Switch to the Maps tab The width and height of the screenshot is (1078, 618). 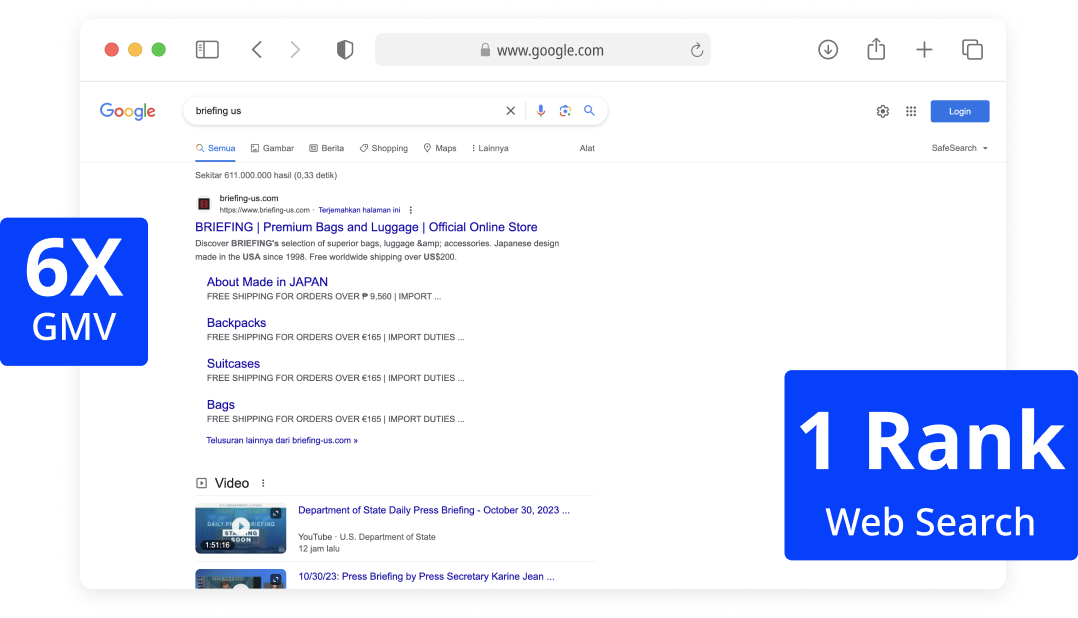point(440,148)
